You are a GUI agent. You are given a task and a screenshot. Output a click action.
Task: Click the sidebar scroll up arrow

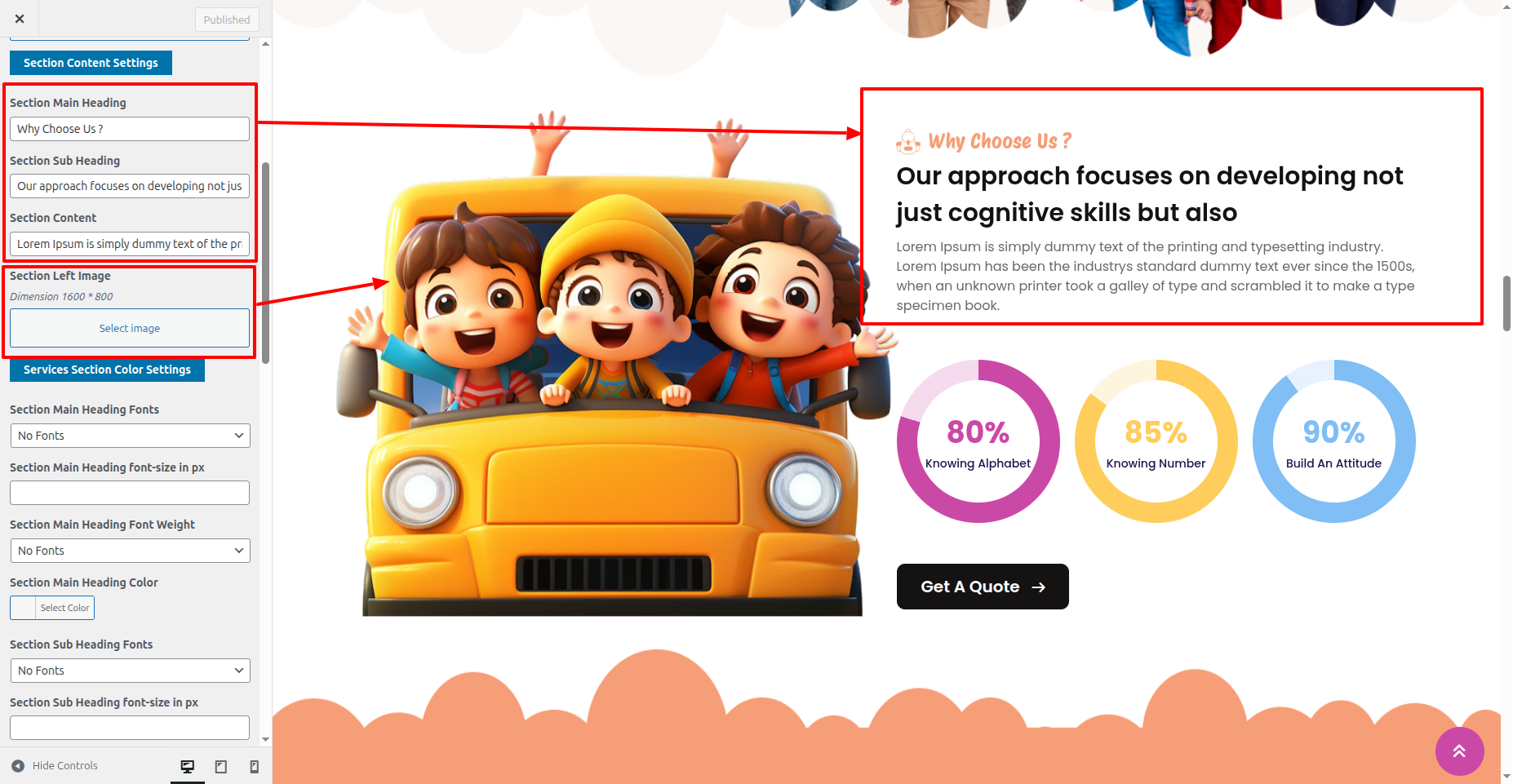265,44
